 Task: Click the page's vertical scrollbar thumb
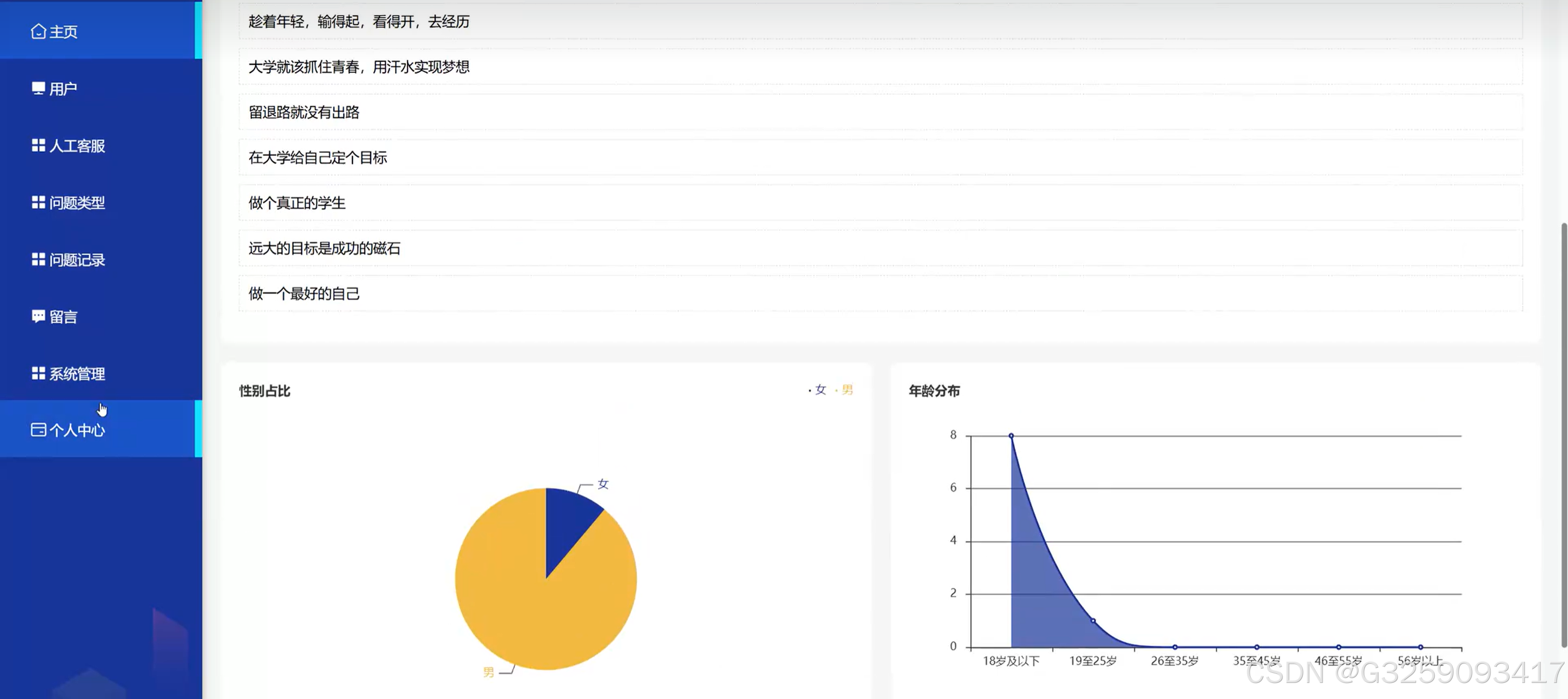[1564, 435]
